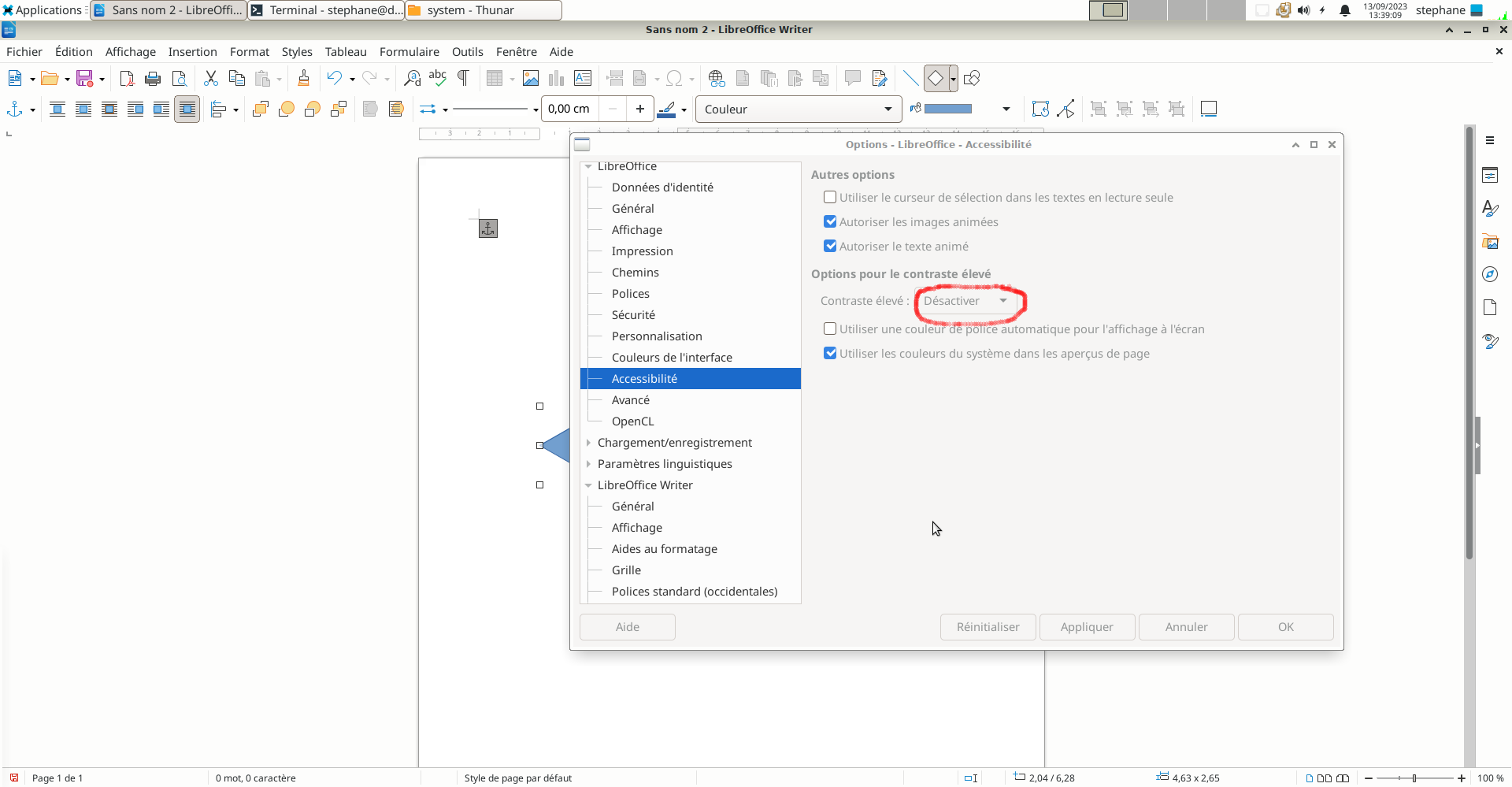This screenshot has width=1512, height=787.
Task: Open the Contraste élevé dropdown
Action: (x=966, y=301)
